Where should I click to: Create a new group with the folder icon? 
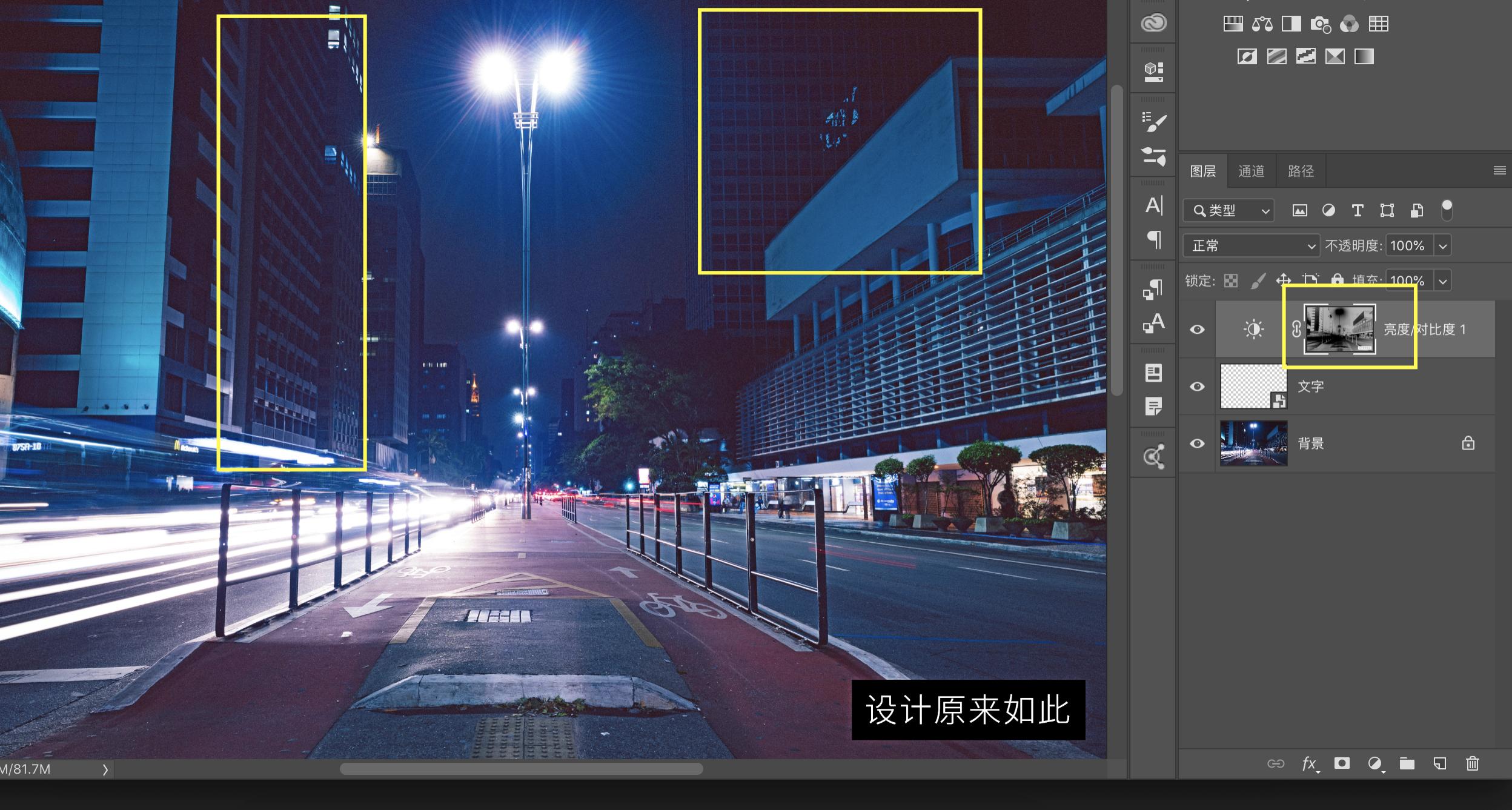pyautogui.click(x=1407, y=763)
